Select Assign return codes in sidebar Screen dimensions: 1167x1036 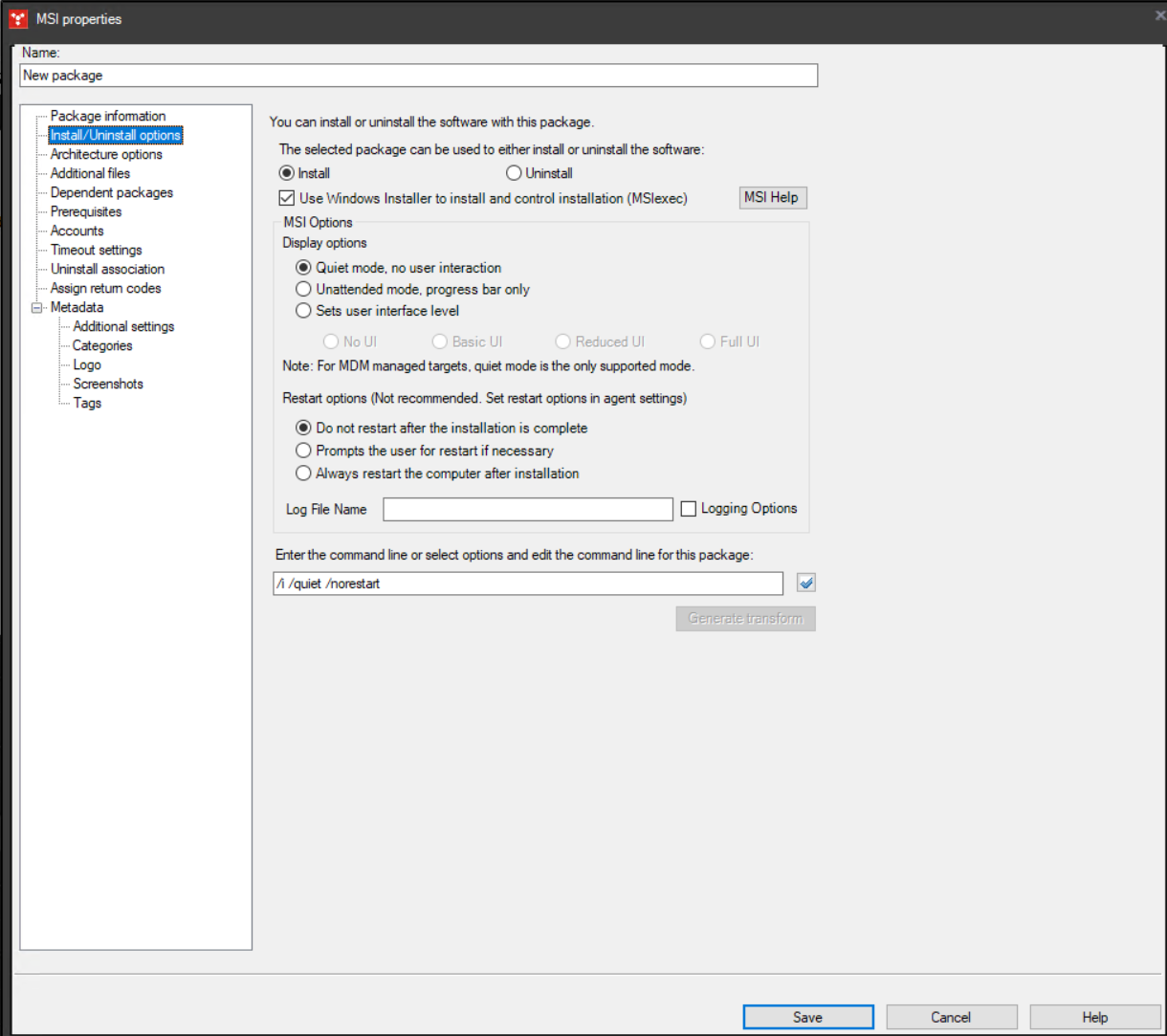click(x=105, y=288)
